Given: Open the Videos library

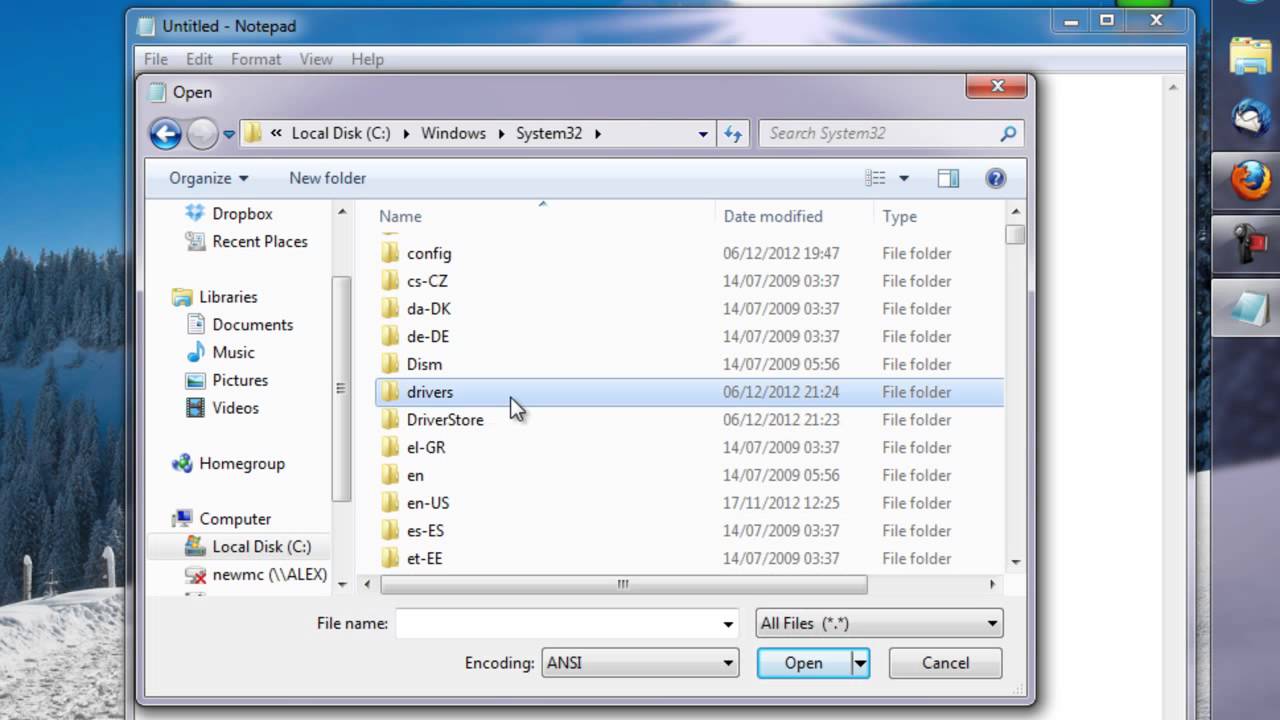Looking at the screenshot, I should [222, 408].
